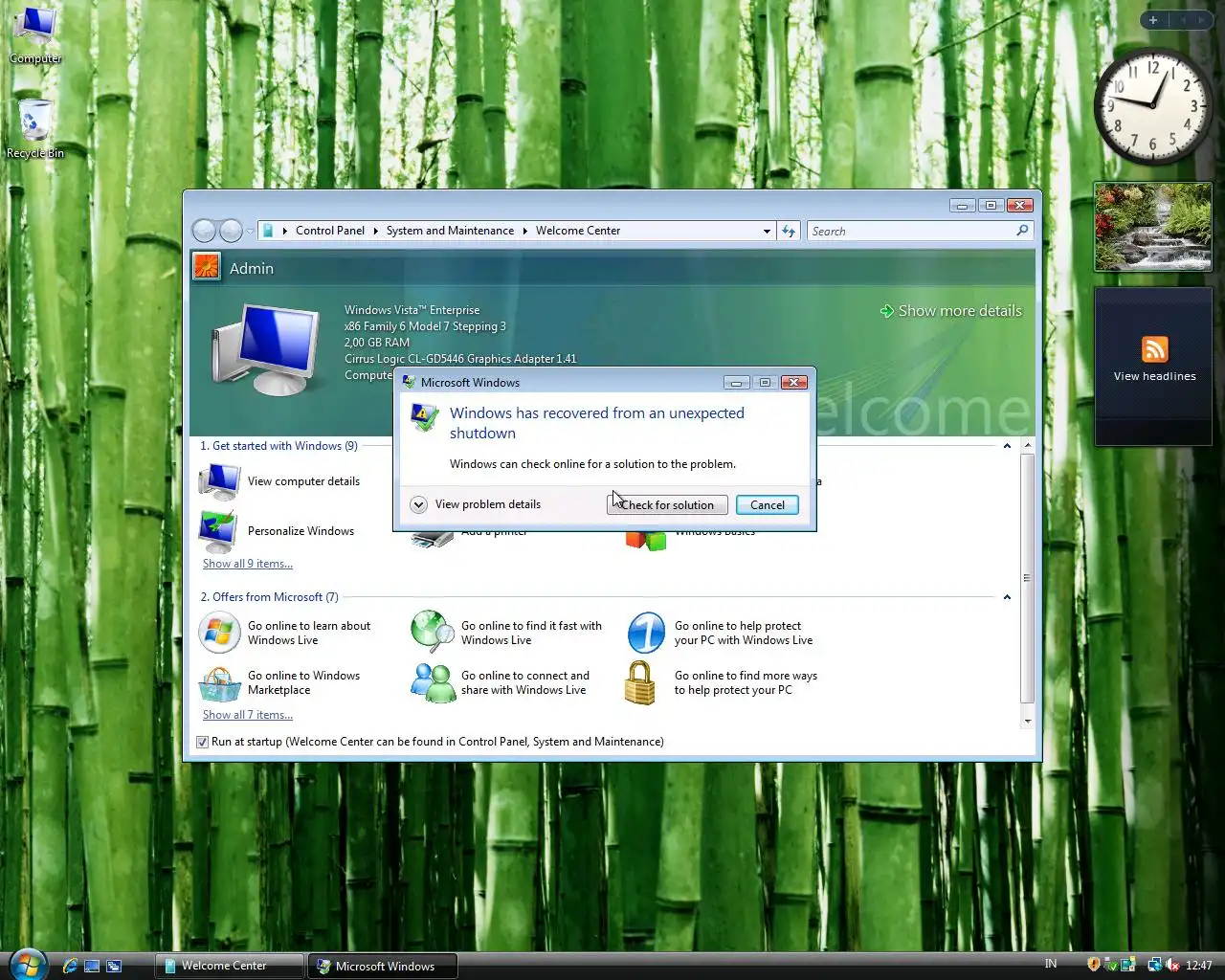The image size is (1225, 980).
Task: Click scrollbar up arrow in Welcome Center
Action: coord(1028,446)
